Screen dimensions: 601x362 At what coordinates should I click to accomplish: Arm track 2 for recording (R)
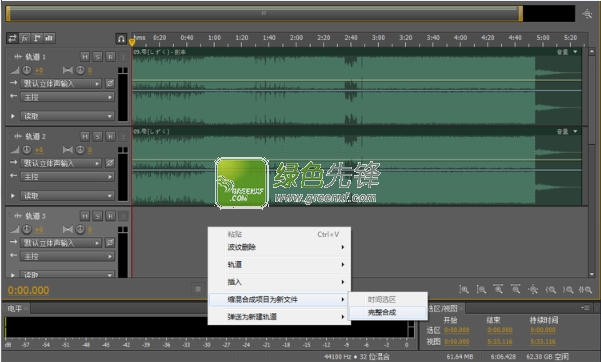point(110,137)
